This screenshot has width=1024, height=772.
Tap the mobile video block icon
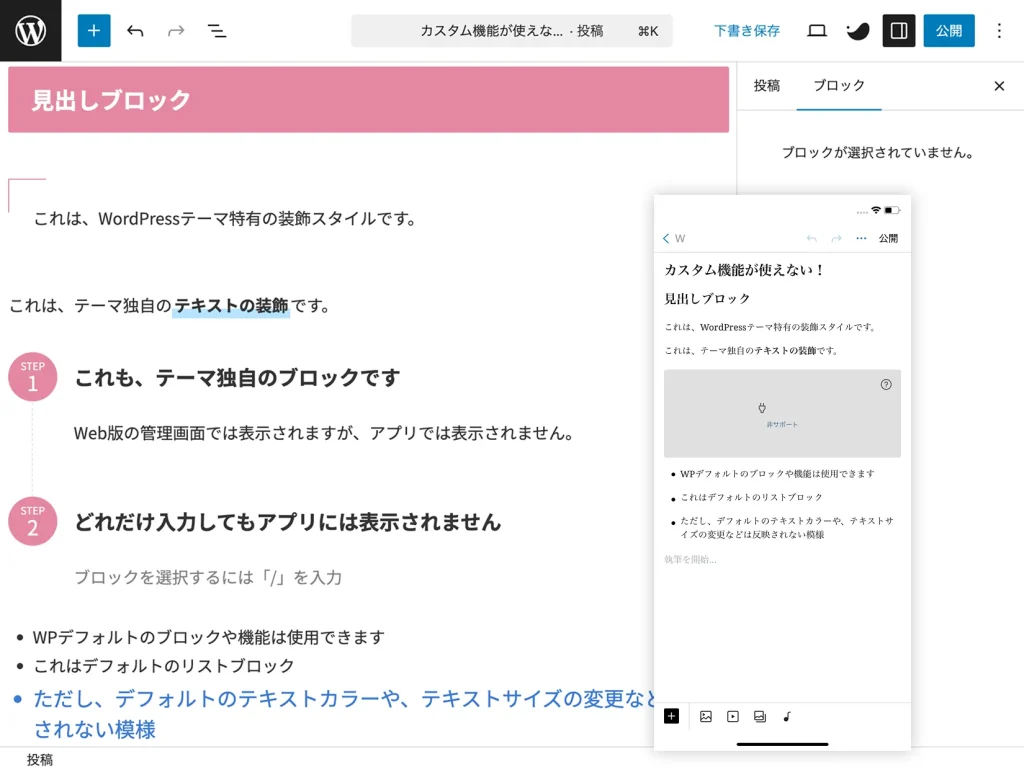pyautogui.click(x=733, y=716)
